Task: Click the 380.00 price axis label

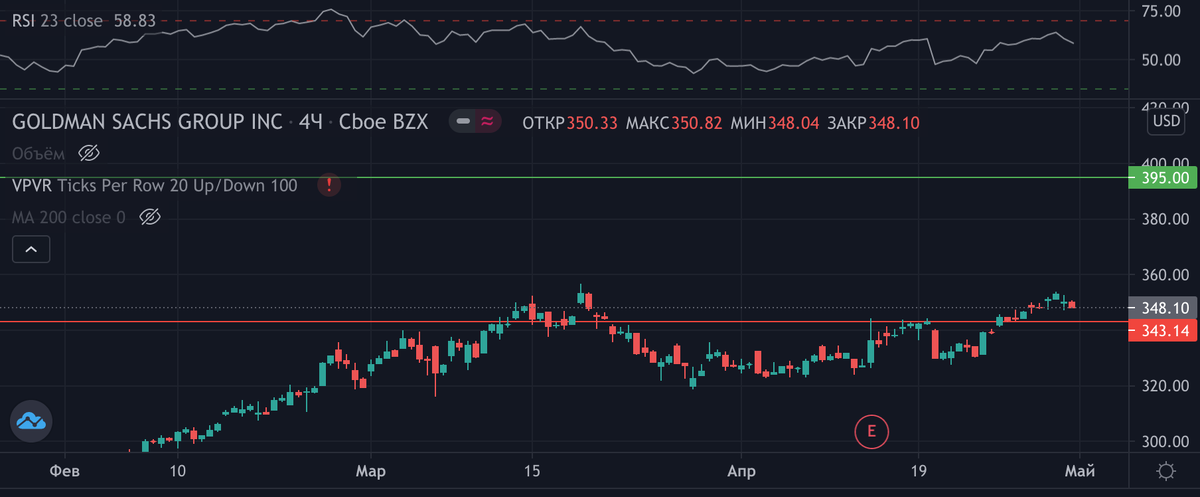Action: (x=1165, y=219)
